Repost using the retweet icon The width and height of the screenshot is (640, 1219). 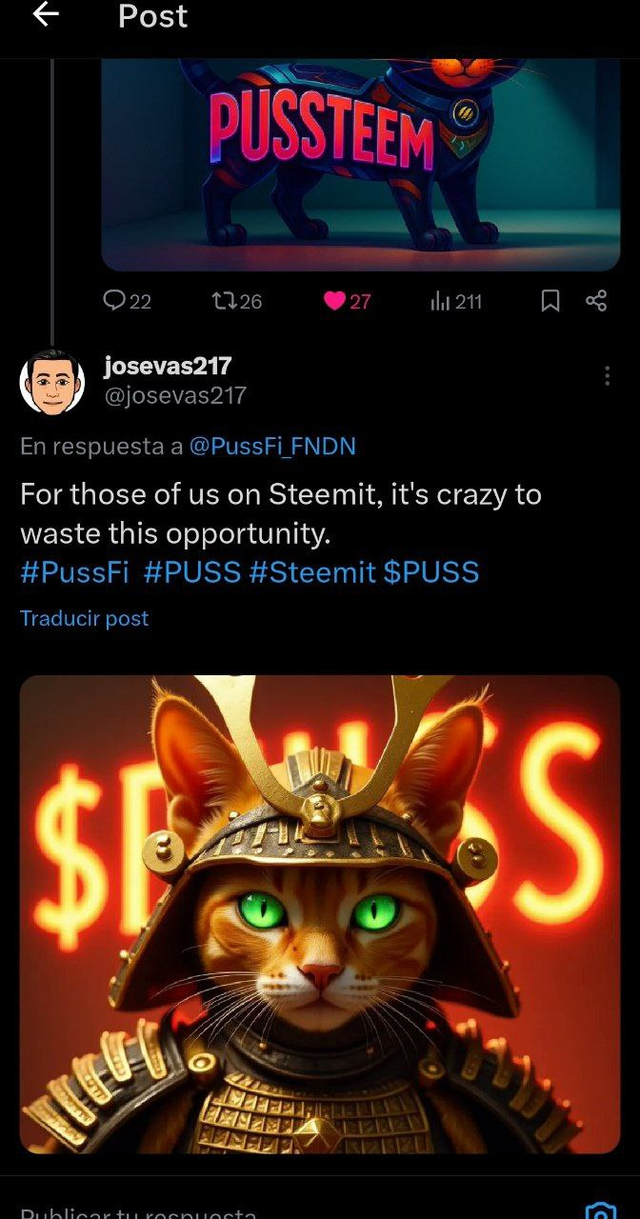(x=224, y=300)
